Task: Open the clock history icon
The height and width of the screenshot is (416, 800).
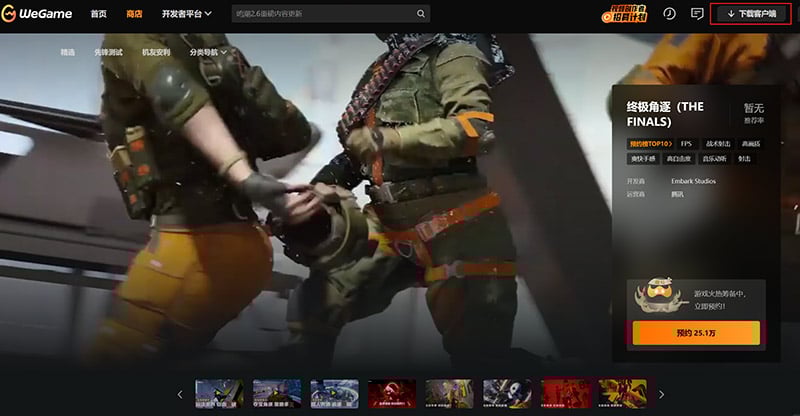Action: pos(669,14)
